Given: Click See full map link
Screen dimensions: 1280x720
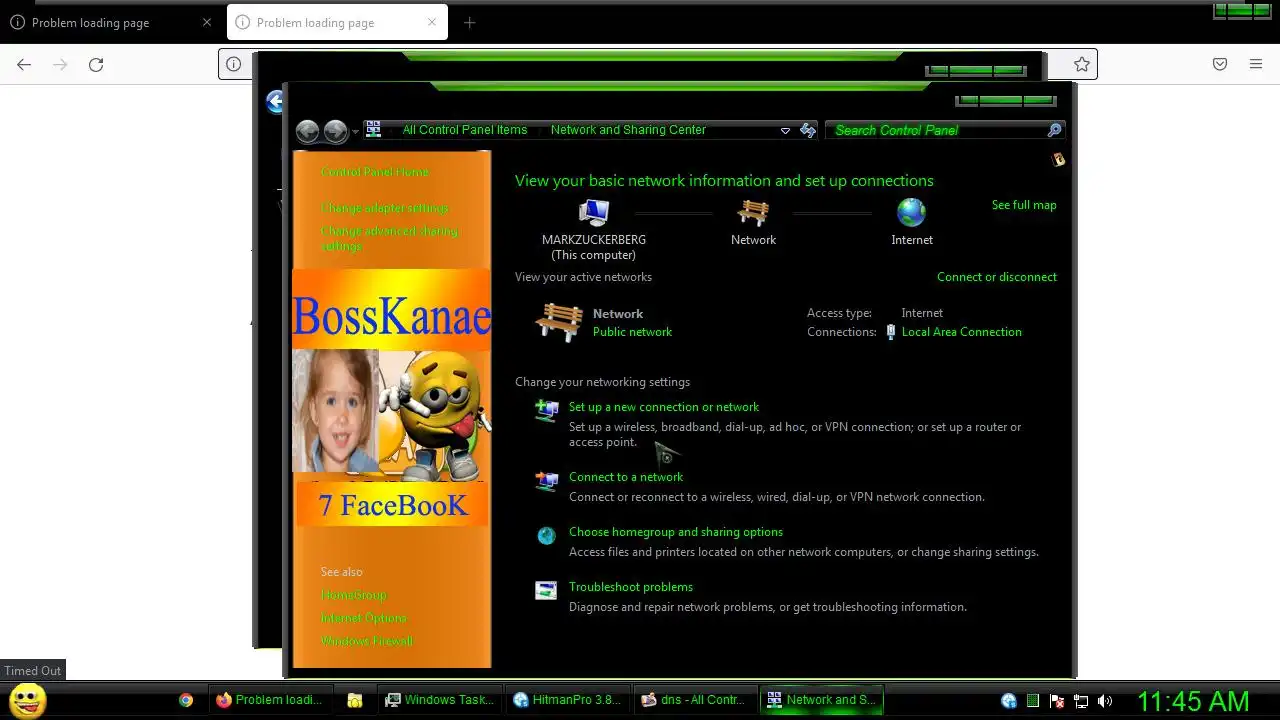Looking at the screenshot, I should [1024, 205].
